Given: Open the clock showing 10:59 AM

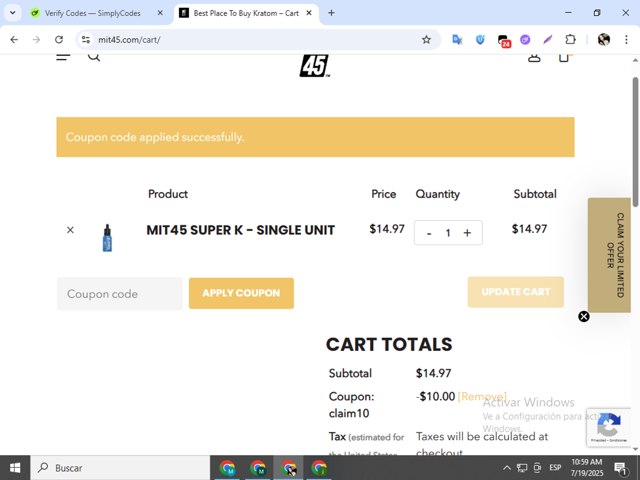Looking at the screenshot, I should point(587,468).
